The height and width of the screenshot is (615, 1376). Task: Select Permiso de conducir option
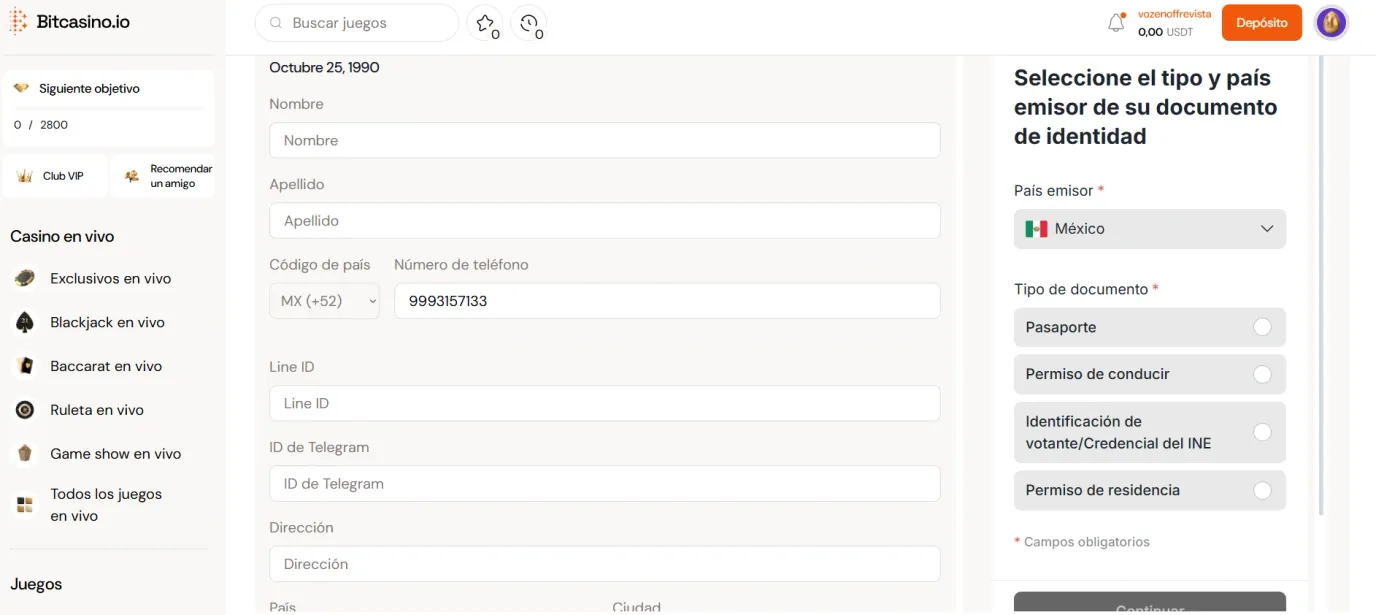click(1262, 374)
